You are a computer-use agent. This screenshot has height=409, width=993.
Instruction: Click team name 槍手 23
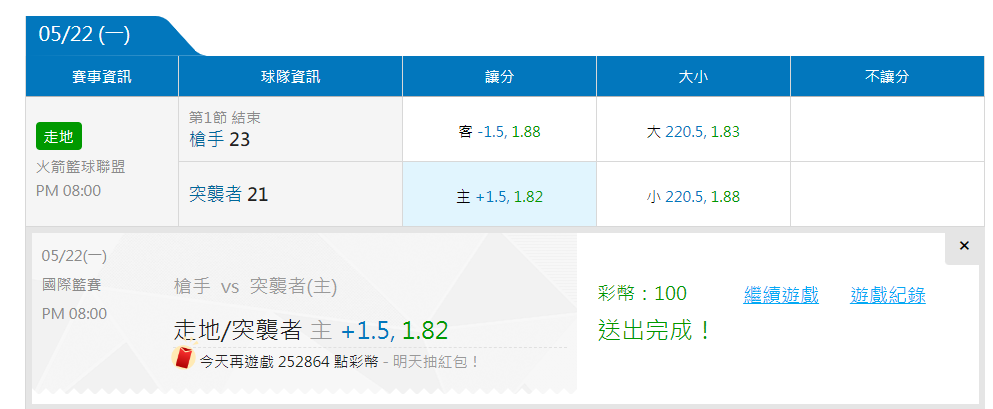coord(220,139)
